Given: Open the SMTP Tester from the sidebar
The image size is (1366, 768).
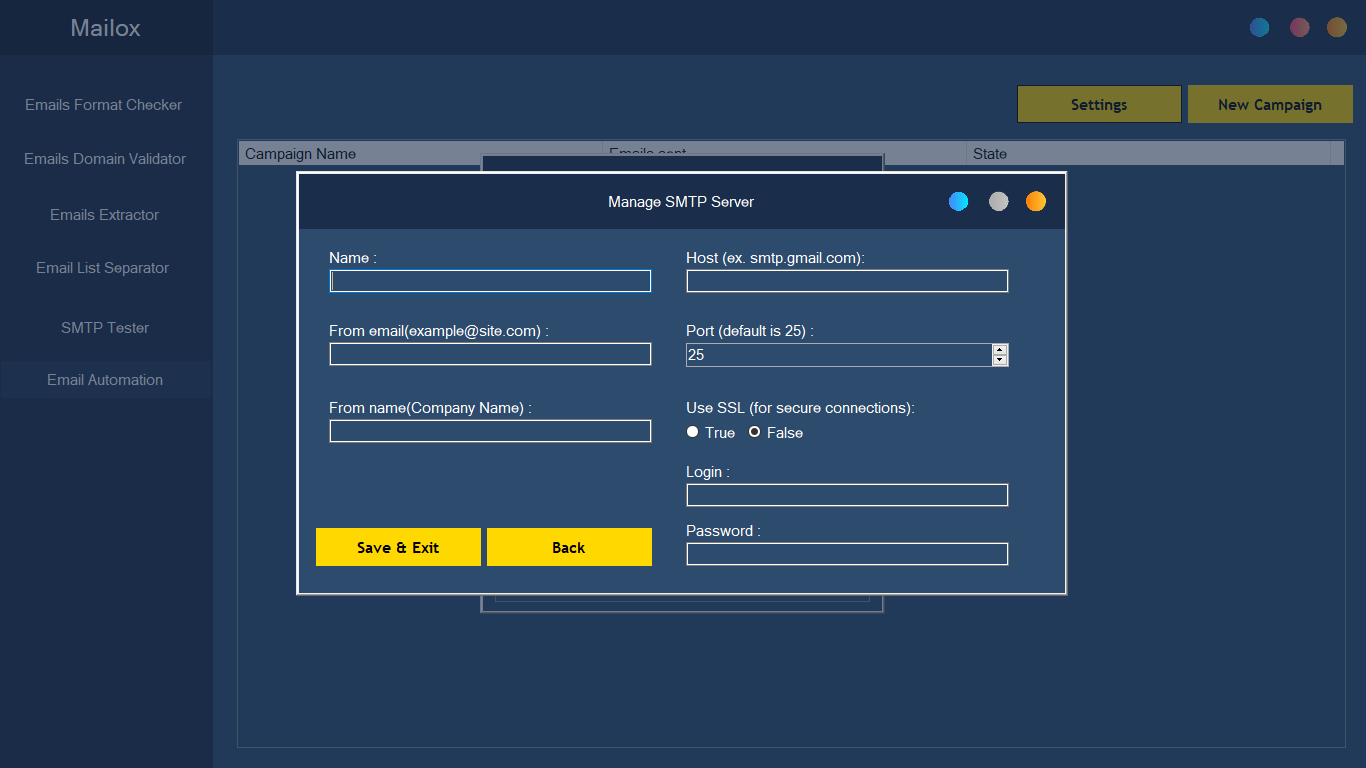Looking at the screenshot, I should click(104, 327).
